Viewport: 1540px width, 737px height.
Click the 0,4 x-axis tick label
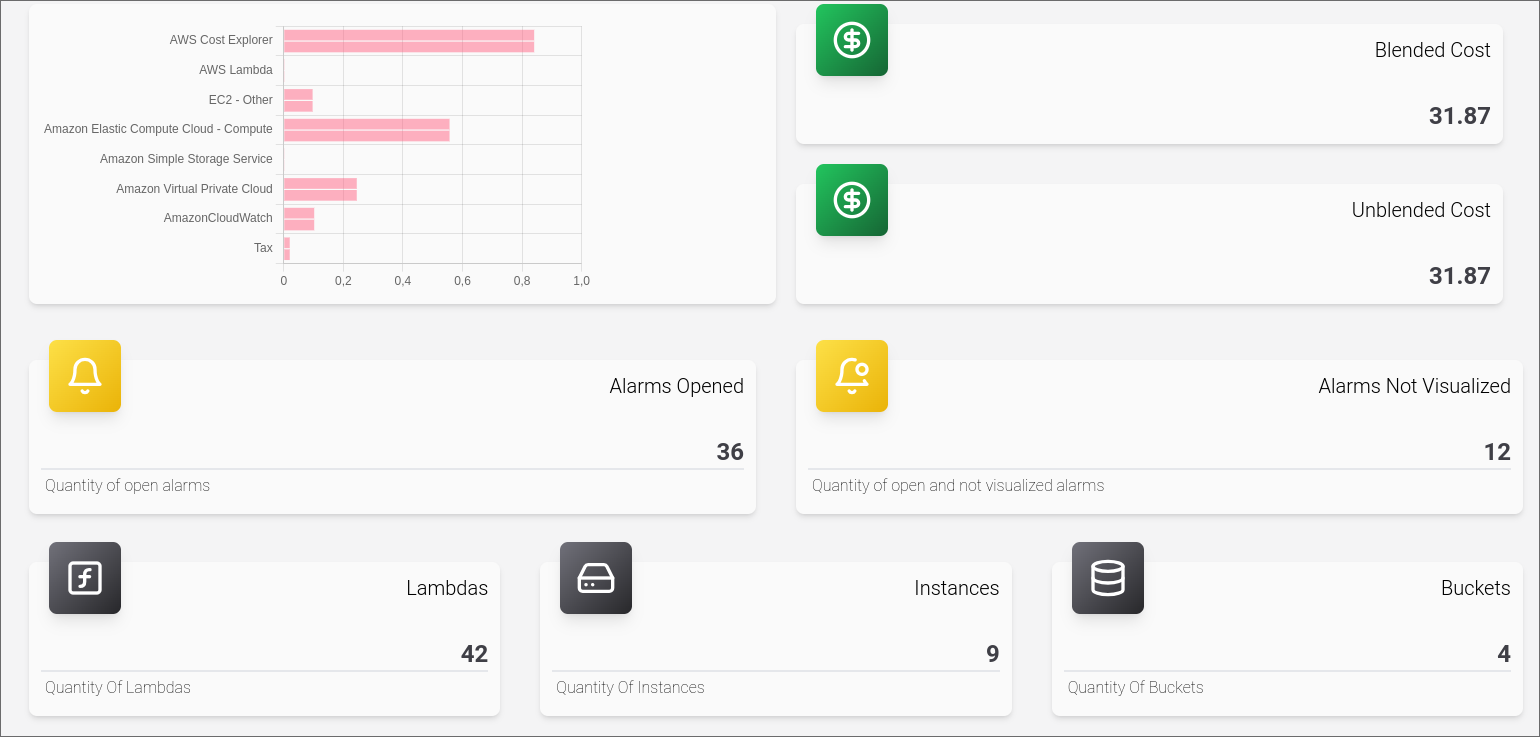pyautogui.click(x=403, y=281)
